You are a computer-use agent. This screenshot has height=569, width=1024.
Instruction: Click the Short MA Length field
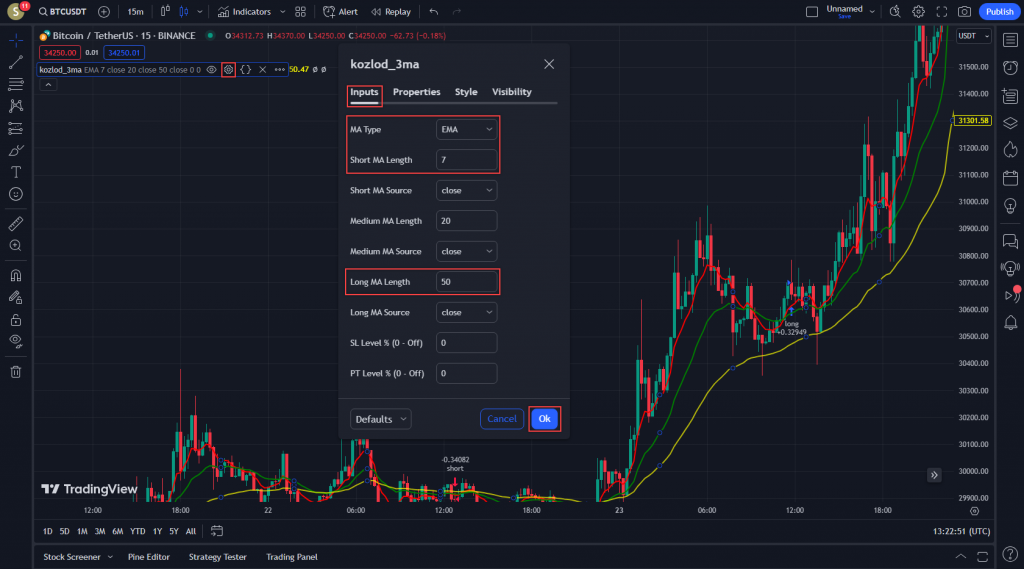point(466,160)
